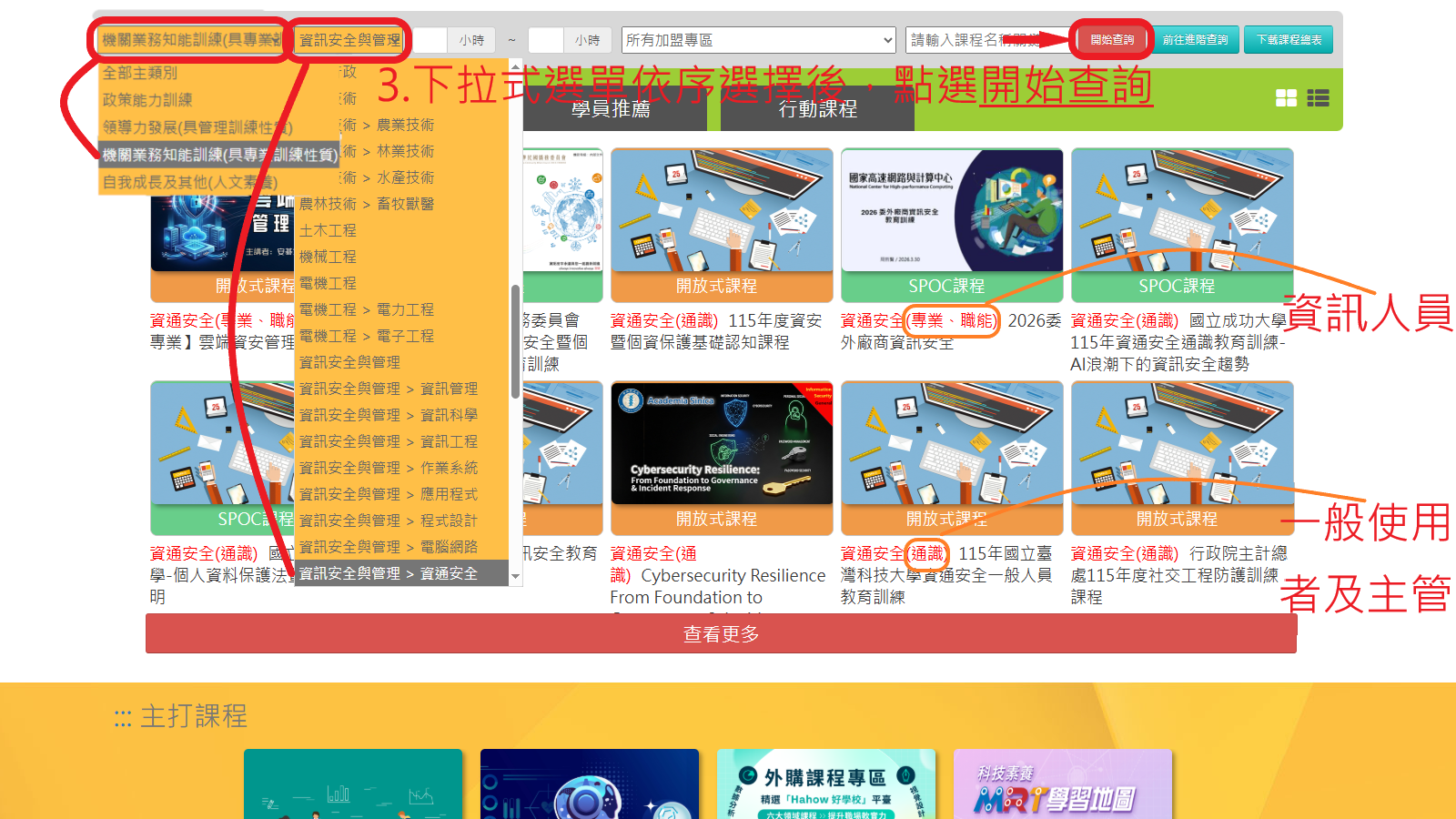Open 國立臺灣科技大學資通安全一般人員教育訓練 link
Screen dimensions: 1456x819
click(x=946, y=575)
